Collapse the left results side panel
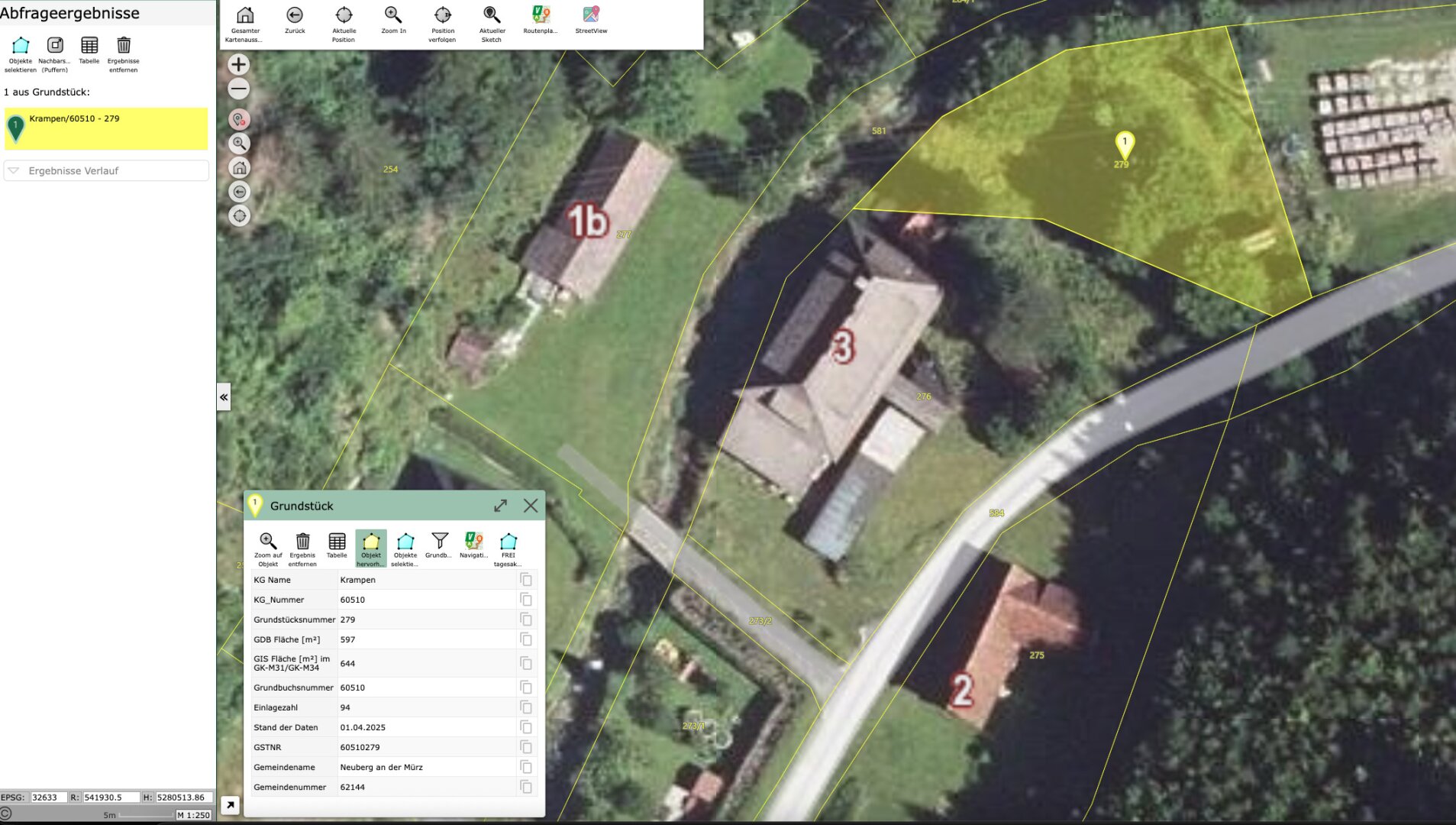Viewport: 1456px width, 825px height. click(x=224, y=397)
